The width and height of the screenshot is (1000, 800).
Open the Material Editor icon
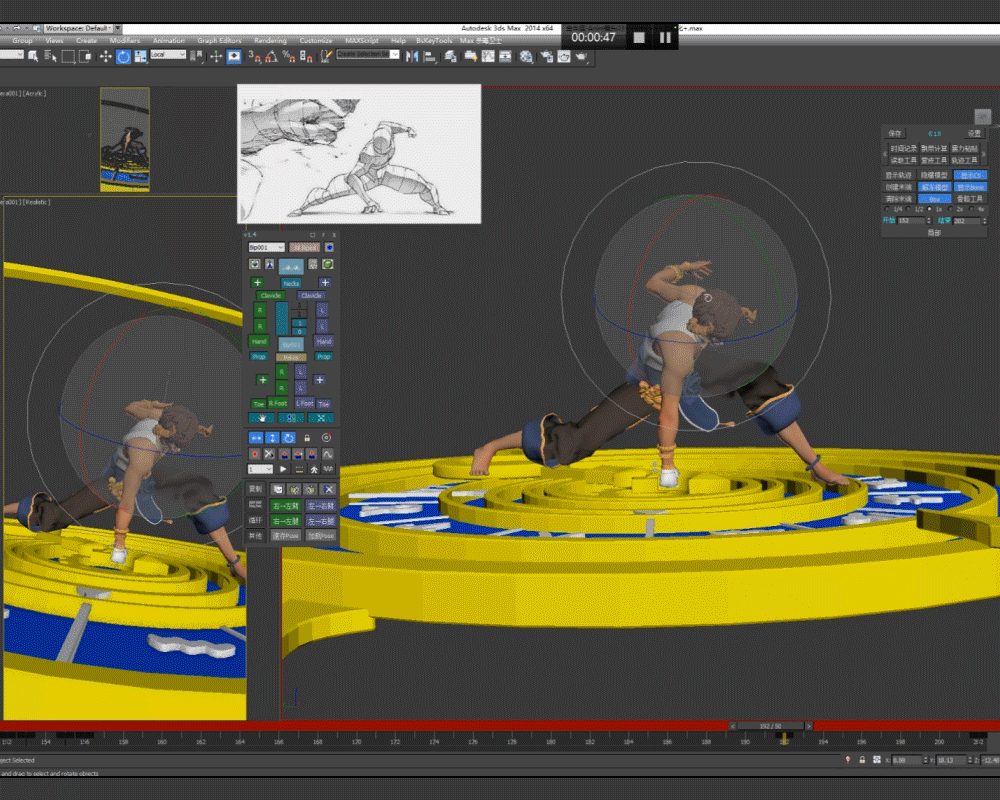point(526,57)
